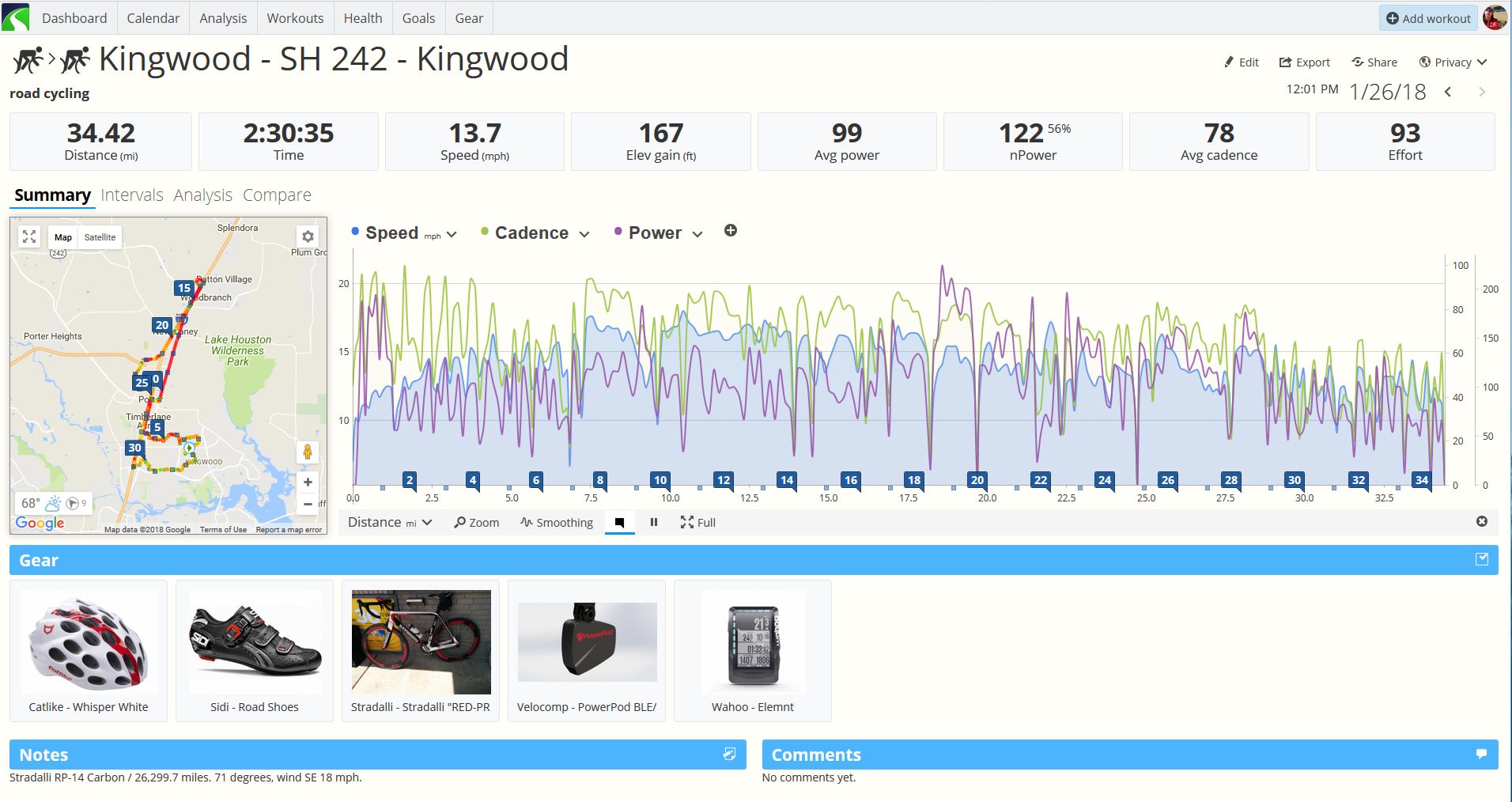Click the Edit workout link
This screenshot has width=1512, height=802.
1241,62
